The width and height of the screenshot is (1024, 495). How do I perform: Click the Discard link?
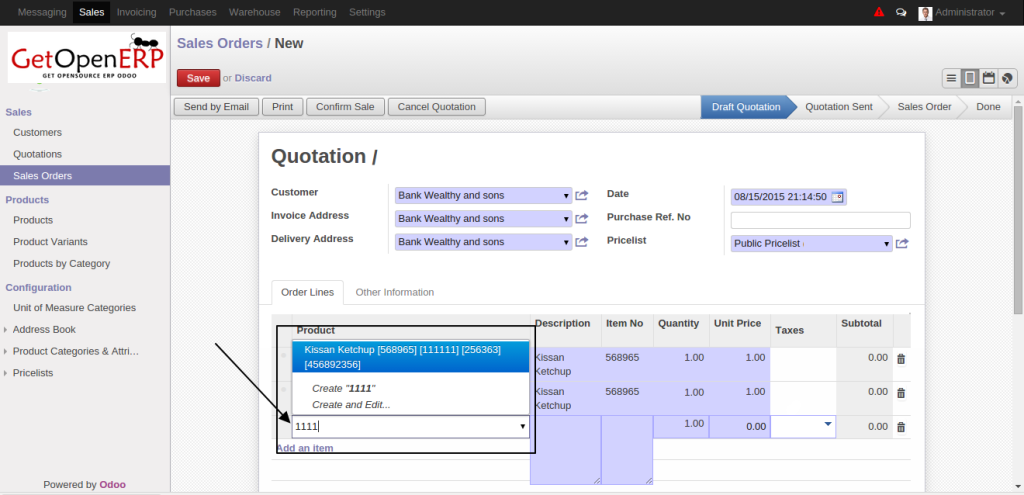coord(253,78)
